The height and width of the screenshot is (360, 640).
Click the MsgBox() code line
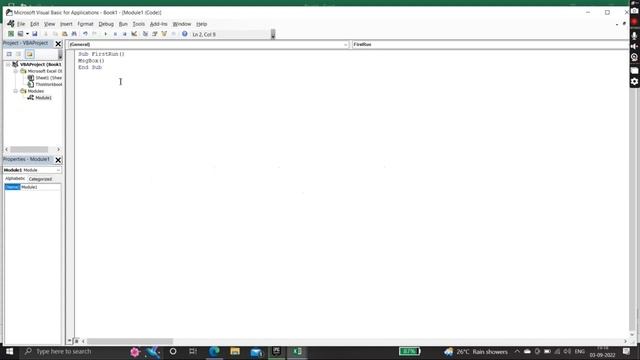tap(91, 61)
